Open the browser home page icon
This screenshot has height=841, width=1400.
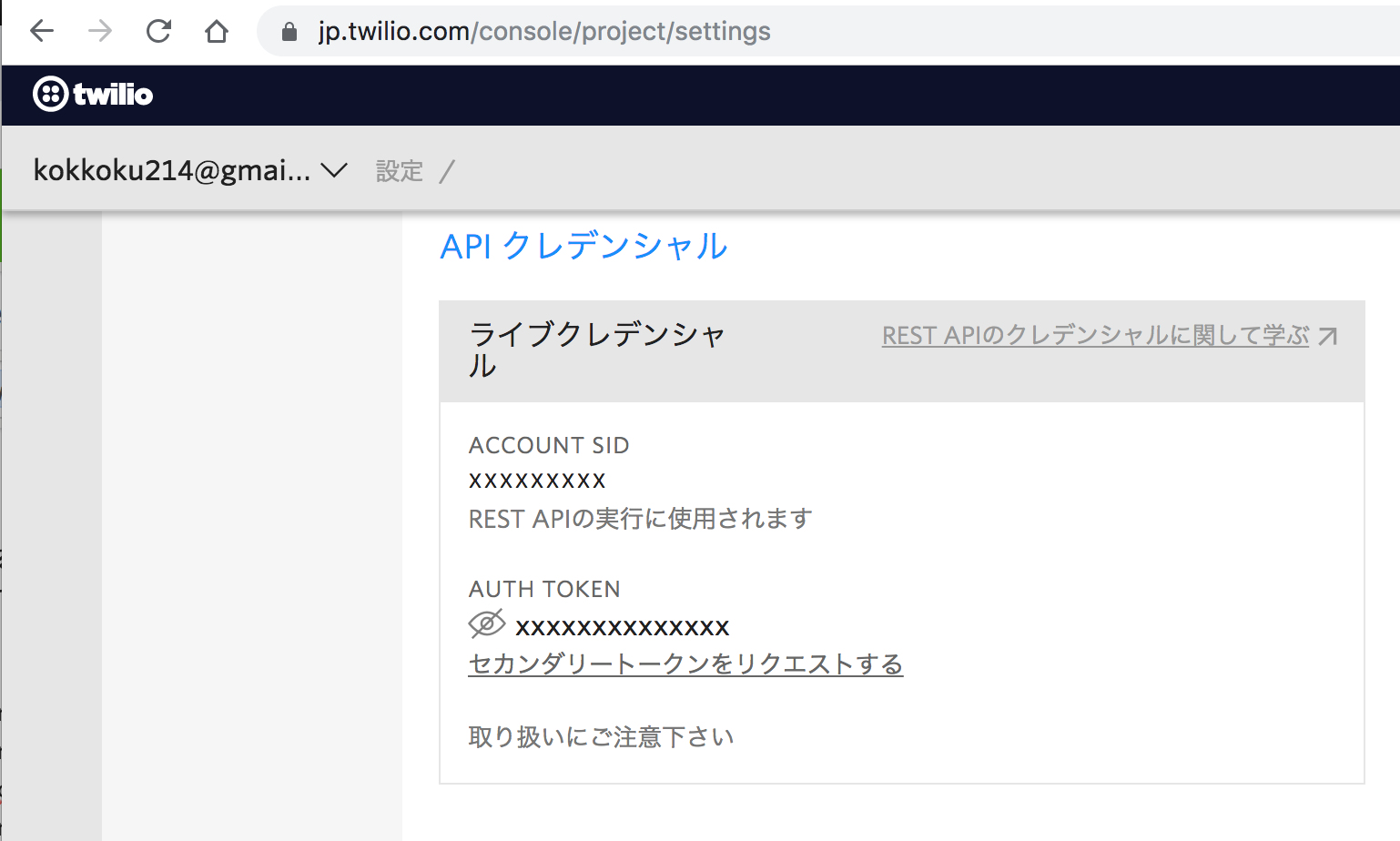(217, 31)
